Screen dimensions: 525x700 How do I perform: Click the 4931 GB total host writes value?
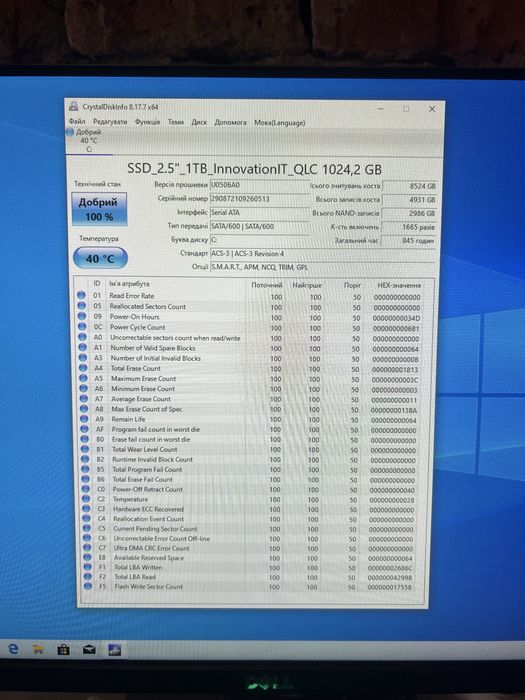410,200
